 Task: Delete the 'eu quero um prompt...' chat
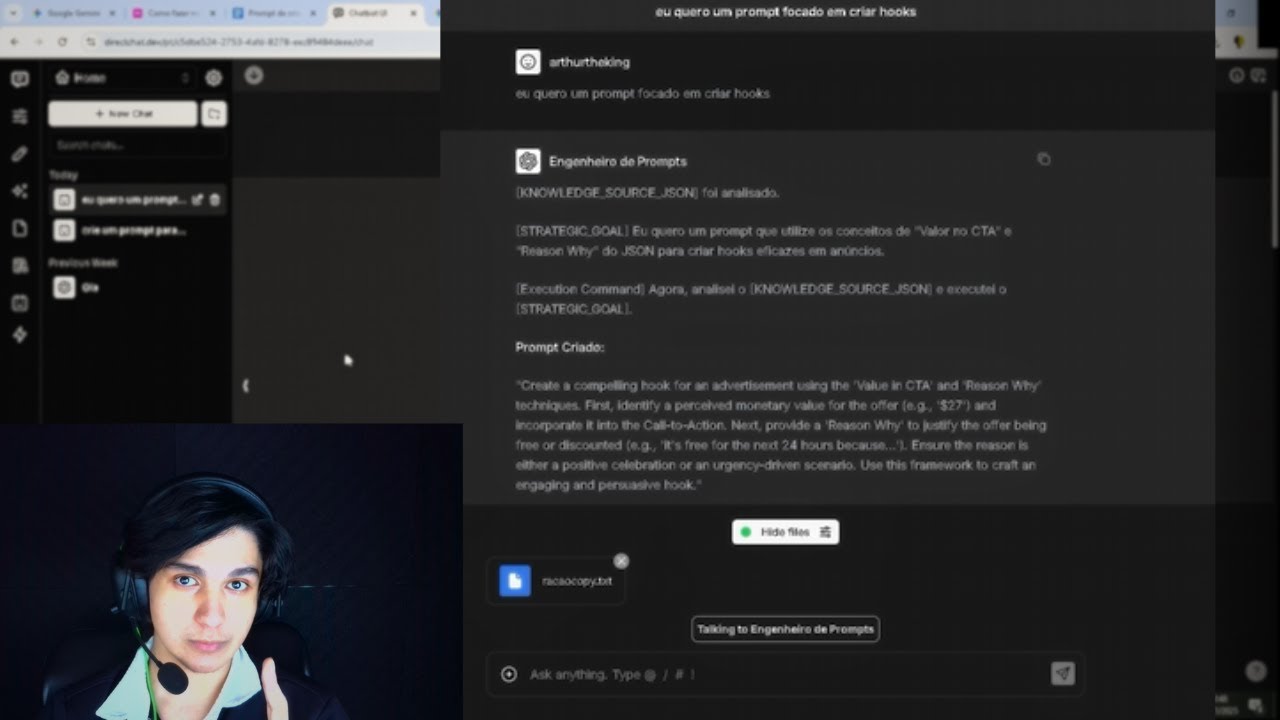point(214,200)
